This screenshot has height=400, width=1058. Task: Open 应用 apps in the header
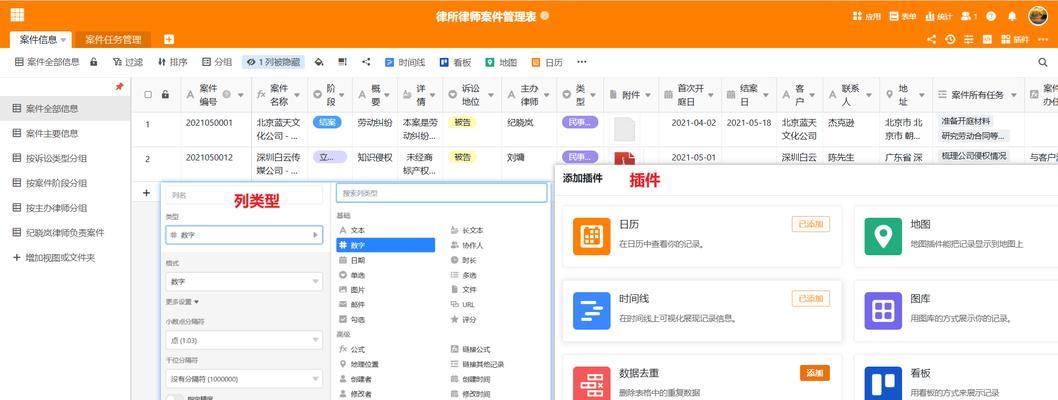point(867,16)
